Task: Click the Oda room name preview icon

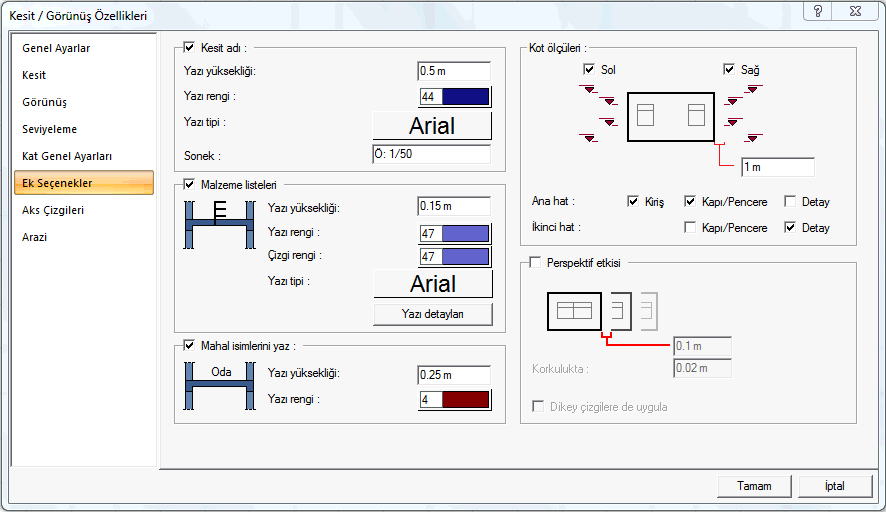Action: (220, 386)
